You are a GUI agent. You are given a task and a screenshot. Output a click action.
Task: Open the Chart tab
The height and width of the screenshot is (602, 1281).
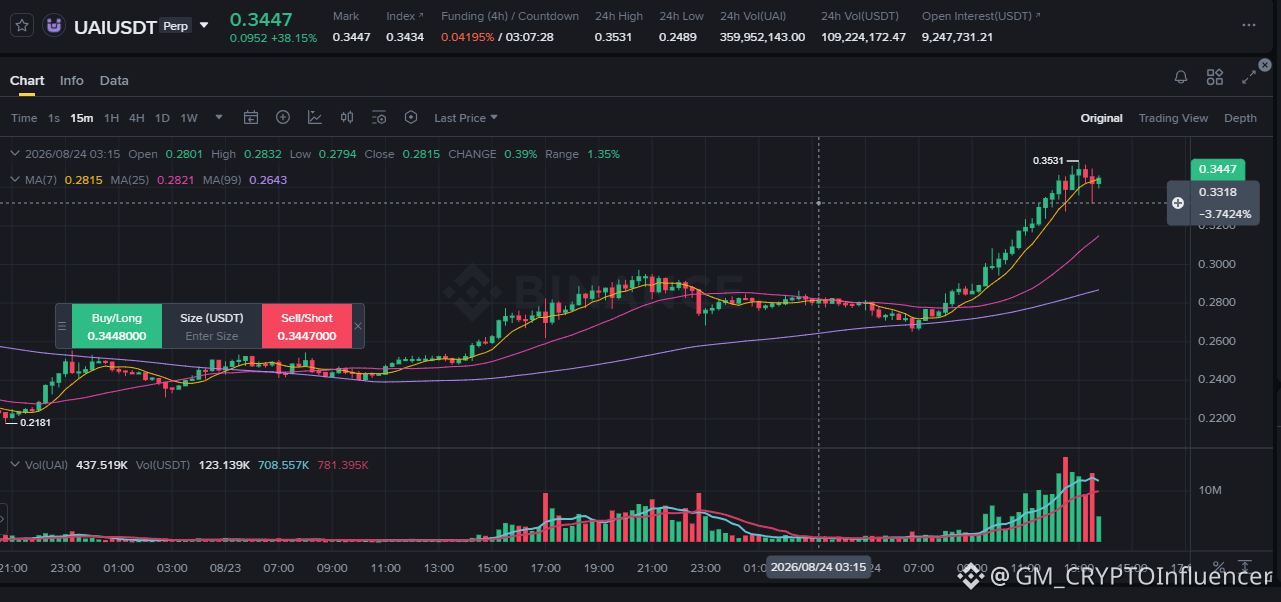pyautogui.click(x=27, y=80)
